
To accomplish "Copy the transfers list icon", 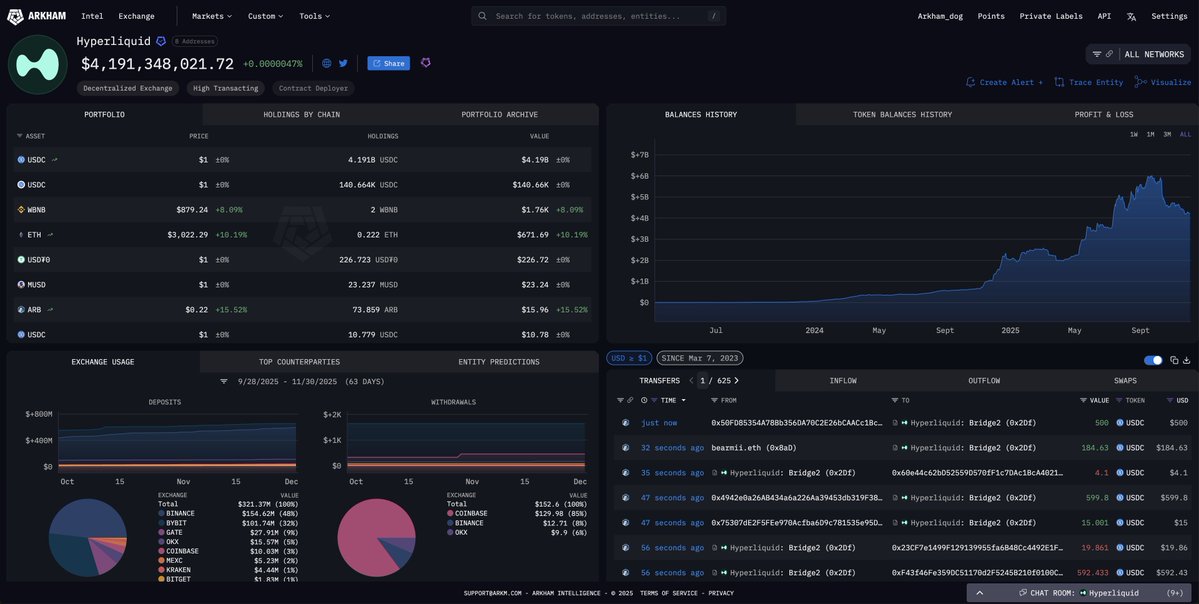I will click(x=1174, y=360).
